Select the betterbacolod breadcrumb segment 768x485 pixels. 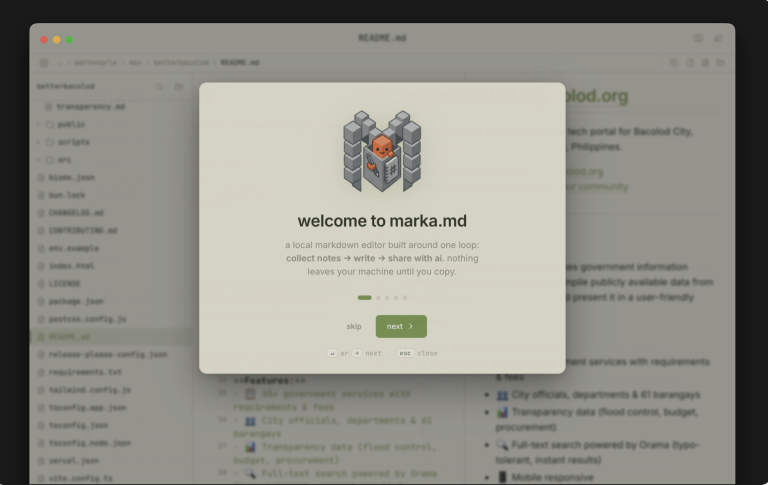(181, 63)
